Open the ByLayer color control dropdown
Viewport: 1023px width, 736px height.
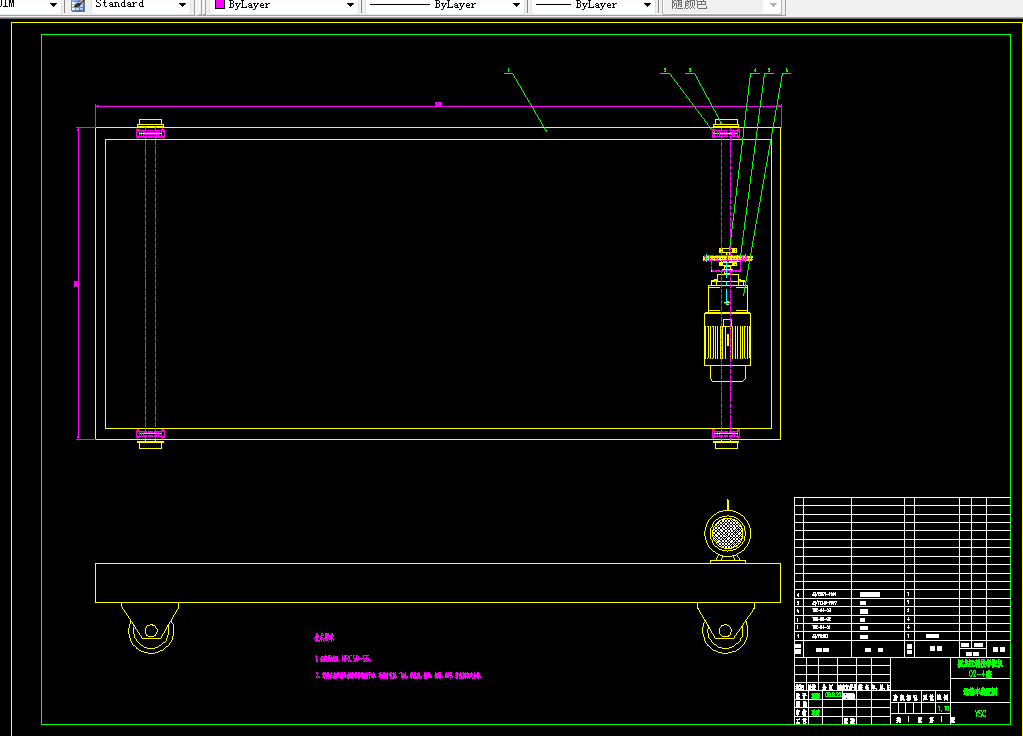pyautogui.click(x=283, y=5)
